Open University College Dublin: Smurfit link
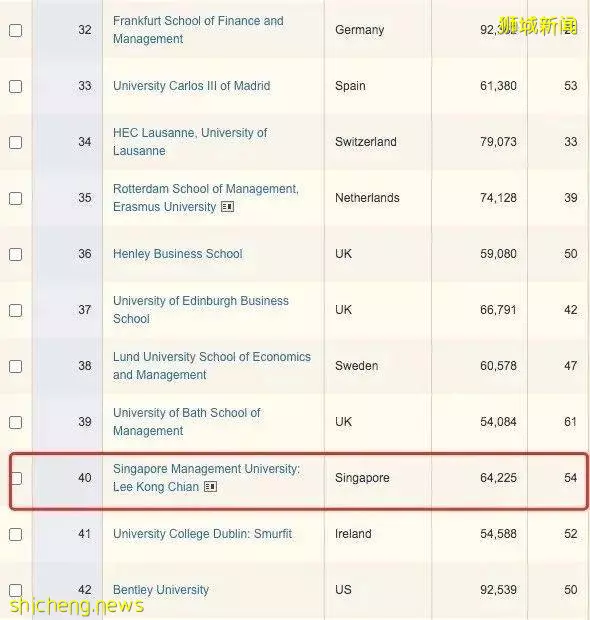The width and height of the screenshot is (590, 620). pos(202,534)
